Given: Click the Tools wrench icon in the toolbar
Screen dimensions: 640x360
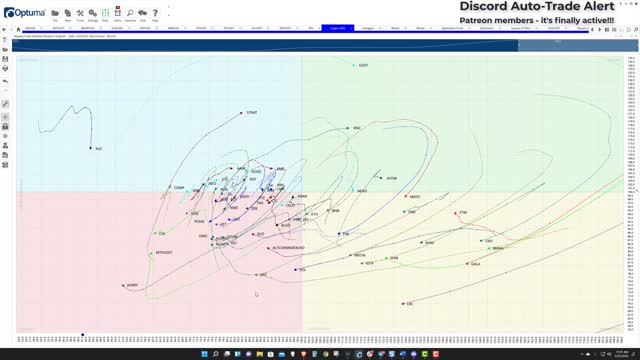Looking at the screenshot, I should point(80,13).
